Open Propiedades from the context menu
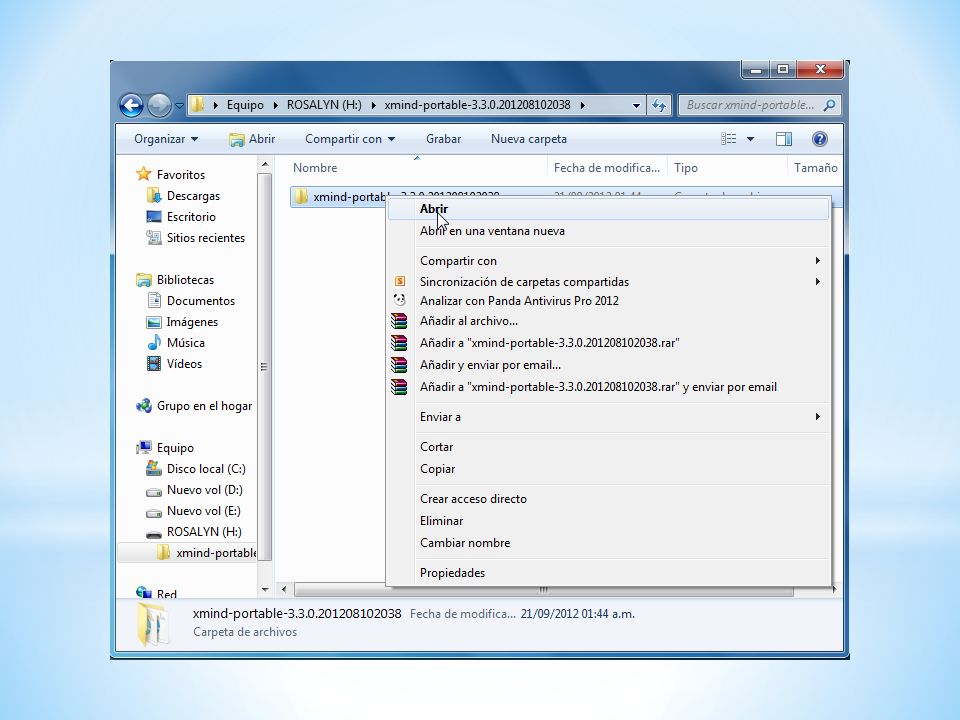 pos(609,573)
